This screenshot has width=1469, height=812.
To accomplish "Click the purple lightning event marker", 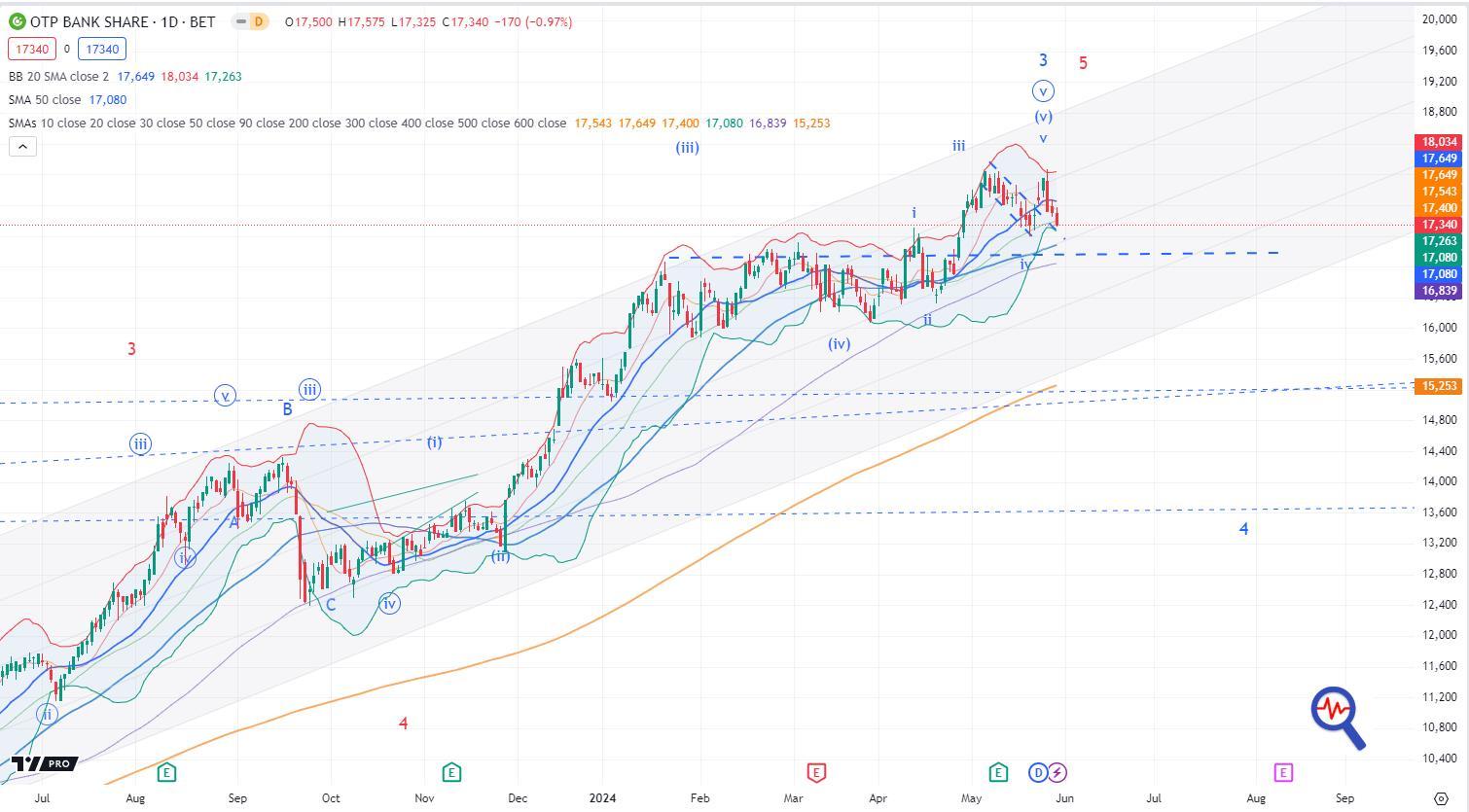I will pos(1057,773).
